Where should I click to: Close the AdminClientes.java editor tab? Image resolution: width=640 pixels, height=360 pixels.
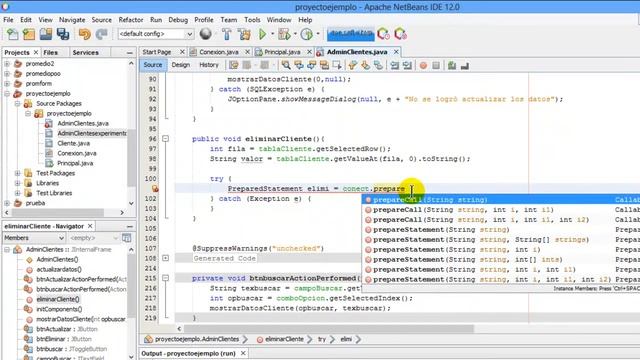(396, 52)
